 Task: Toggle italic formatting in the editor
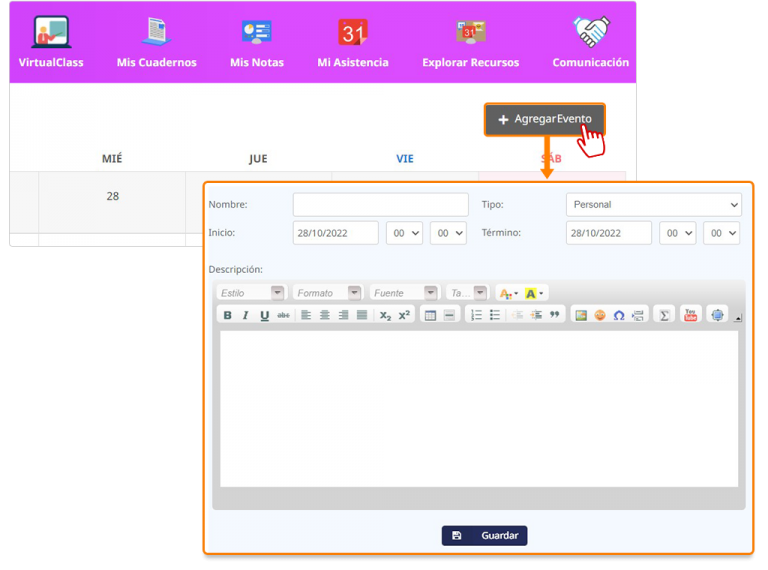pos(246,315)
